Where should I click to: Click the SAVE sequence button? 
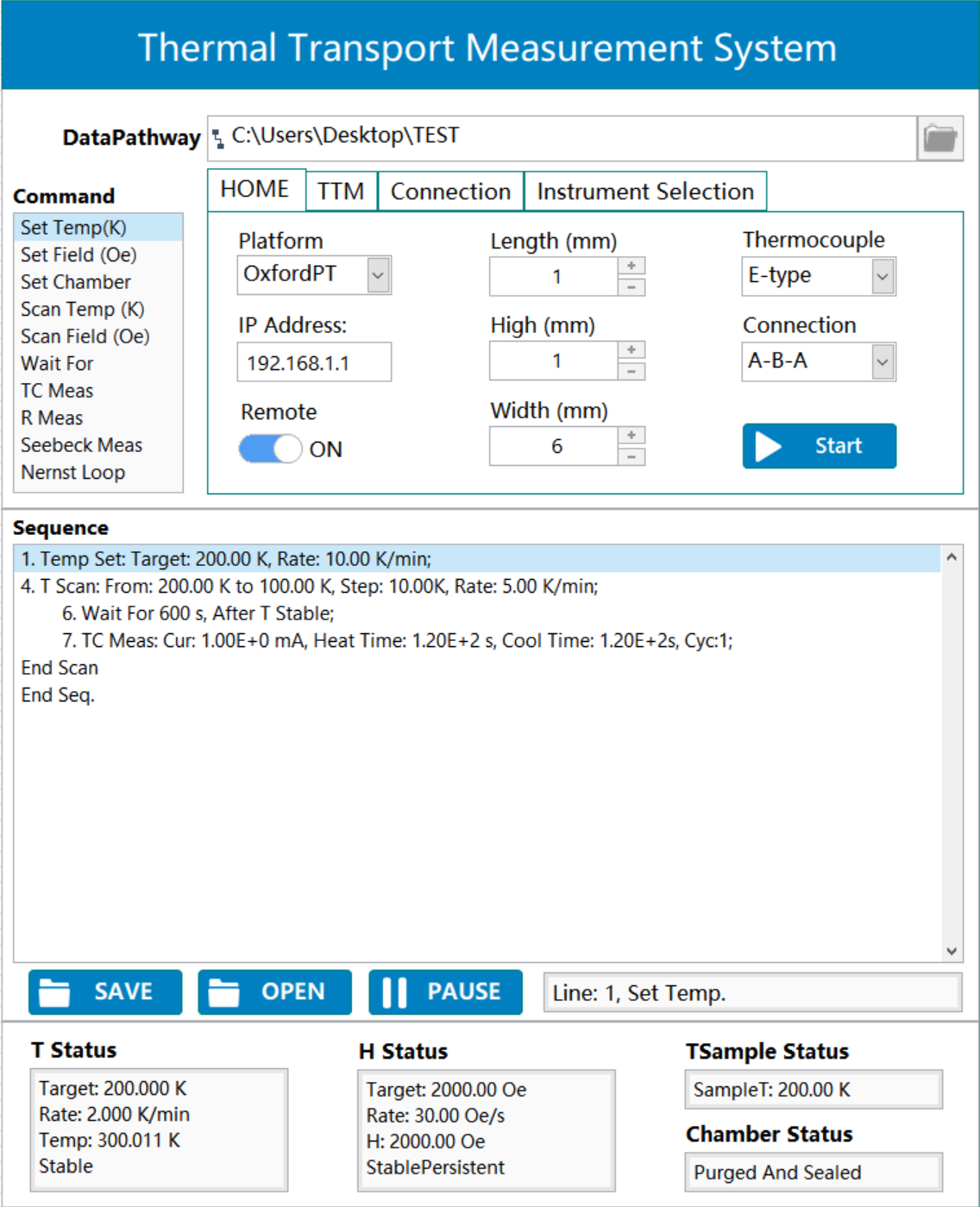[x=105, y=992]
